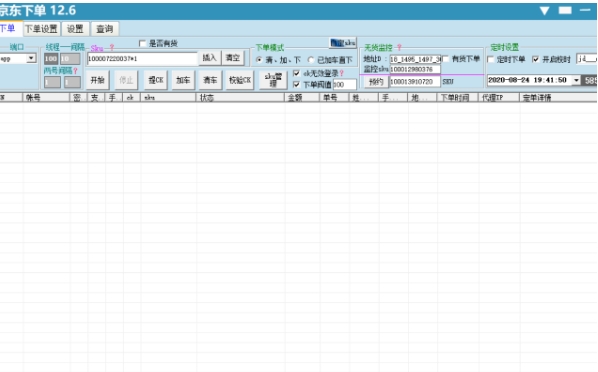Click the question mark after ck无效登录

point(342,73)
